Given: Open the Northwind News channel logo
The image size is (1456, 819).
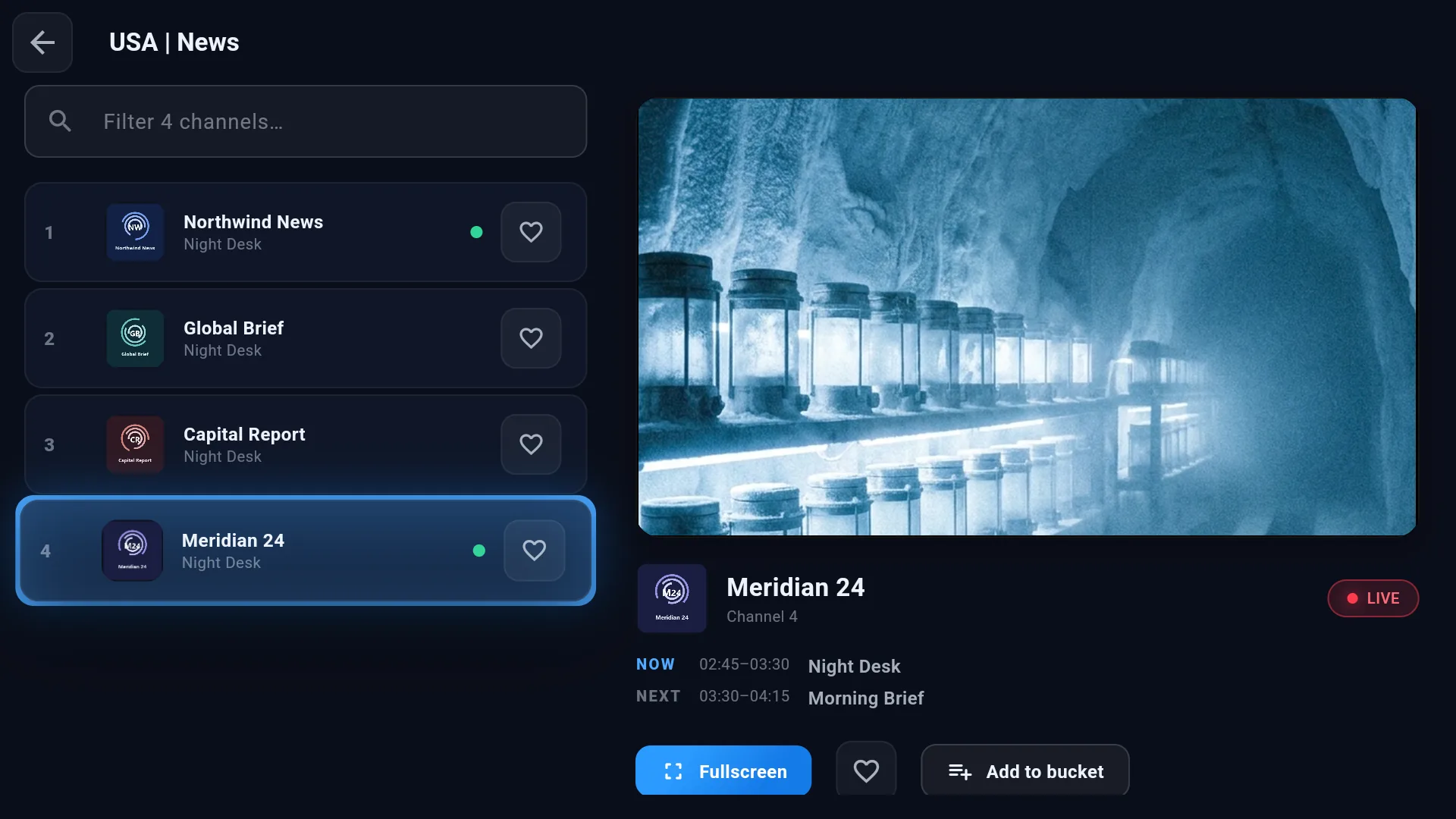Looking at the screenshot, I should [135, 232].
